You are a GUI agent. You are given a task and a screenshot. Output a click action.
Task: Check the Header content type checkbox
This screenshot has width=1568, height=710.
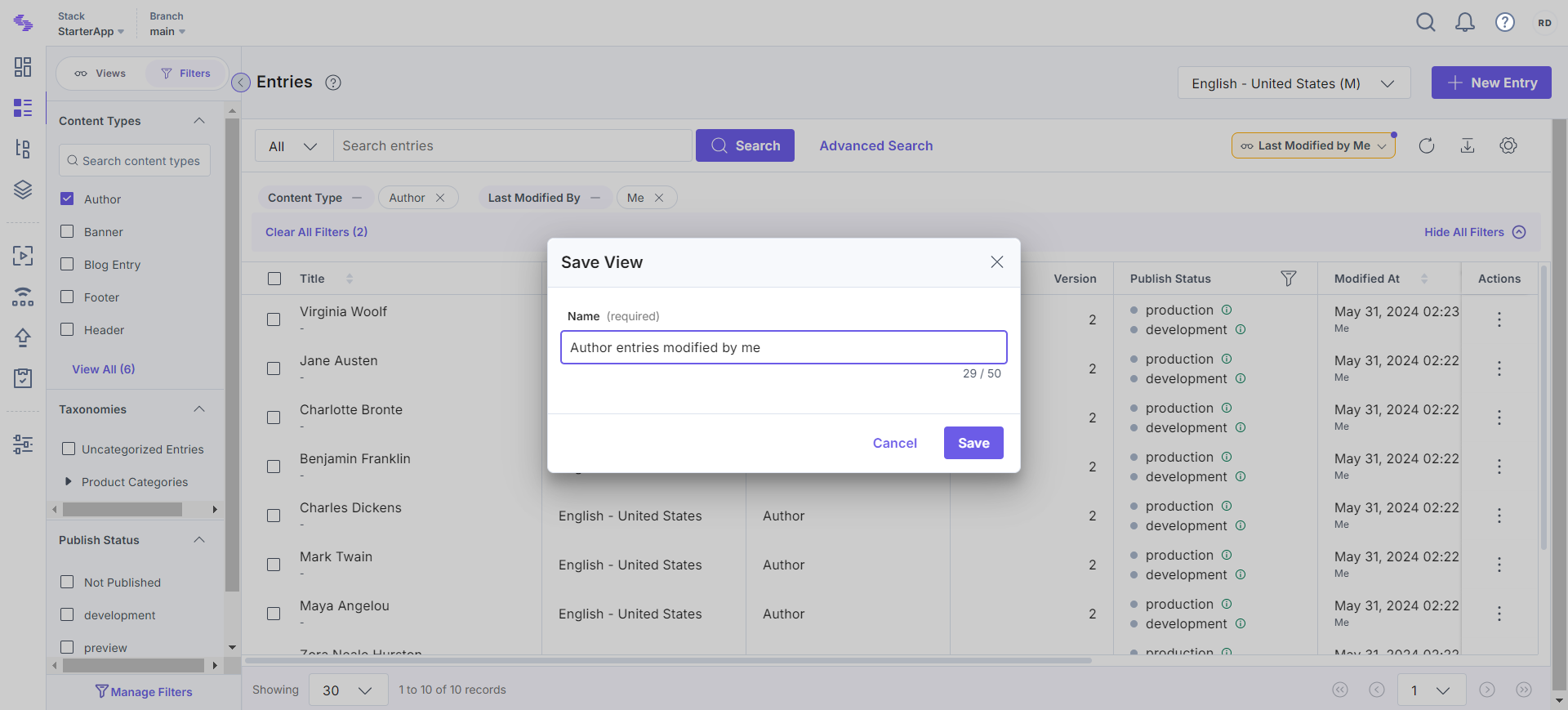click(68, 329)
